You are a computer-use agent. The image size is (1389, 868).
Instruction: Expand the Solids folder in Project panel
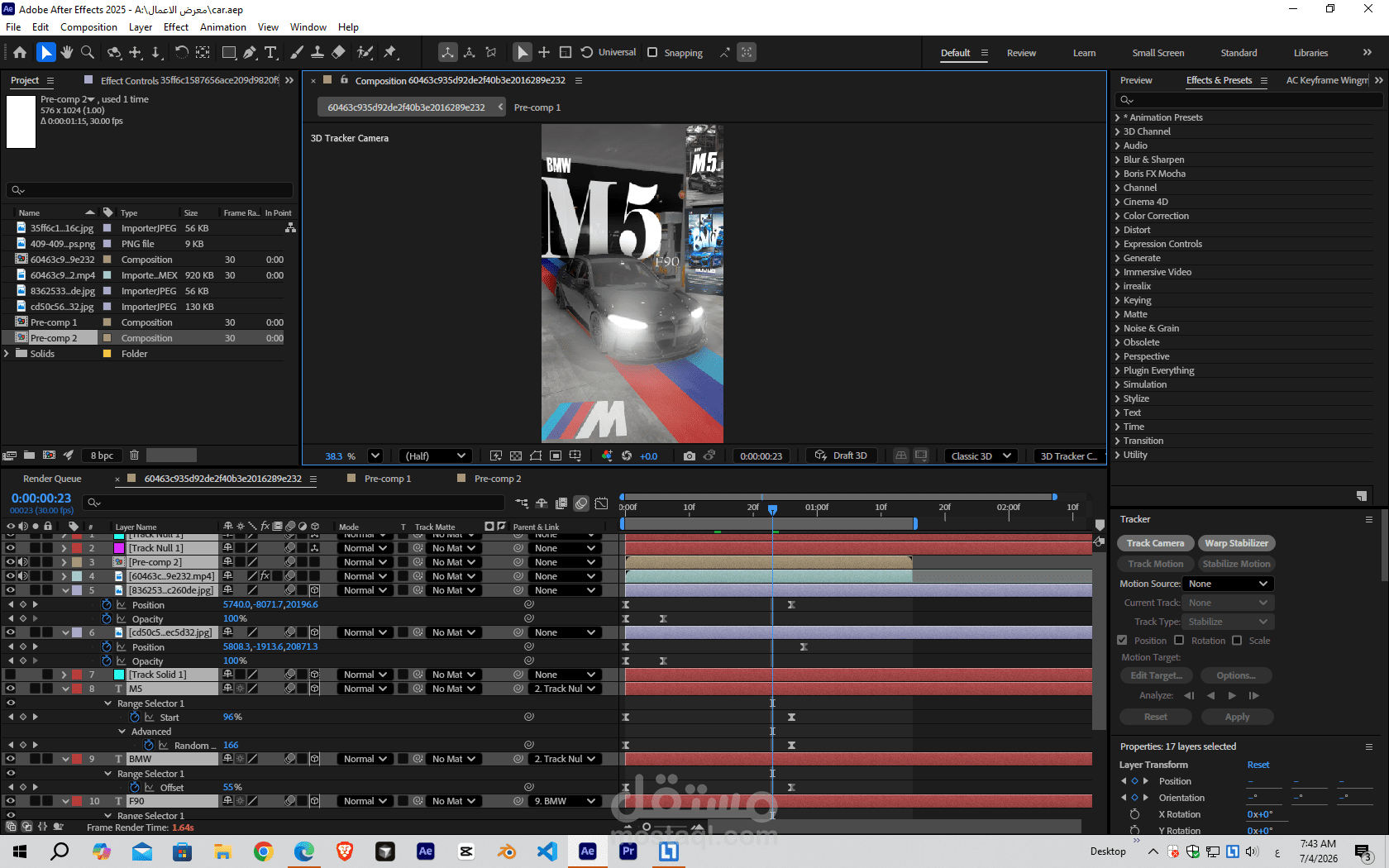pyautogui.click(x=7, y=354)
